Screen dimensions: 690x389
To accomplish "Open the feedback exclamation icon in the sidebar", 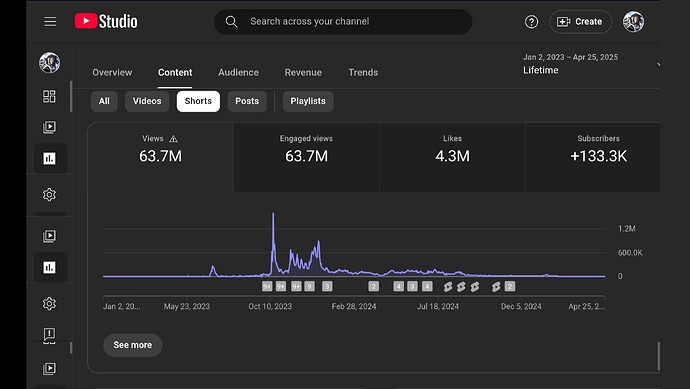I will tap(49, 334).
